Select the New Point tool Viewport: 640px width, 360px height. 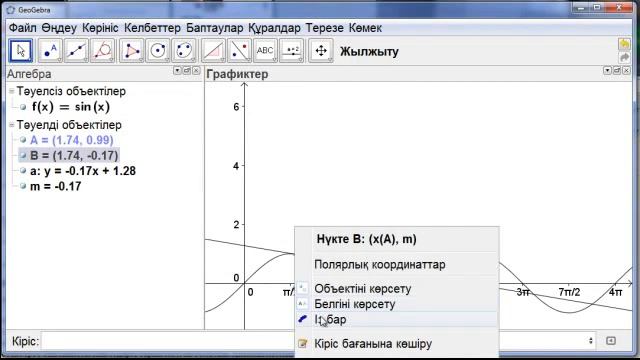point(50,51)
